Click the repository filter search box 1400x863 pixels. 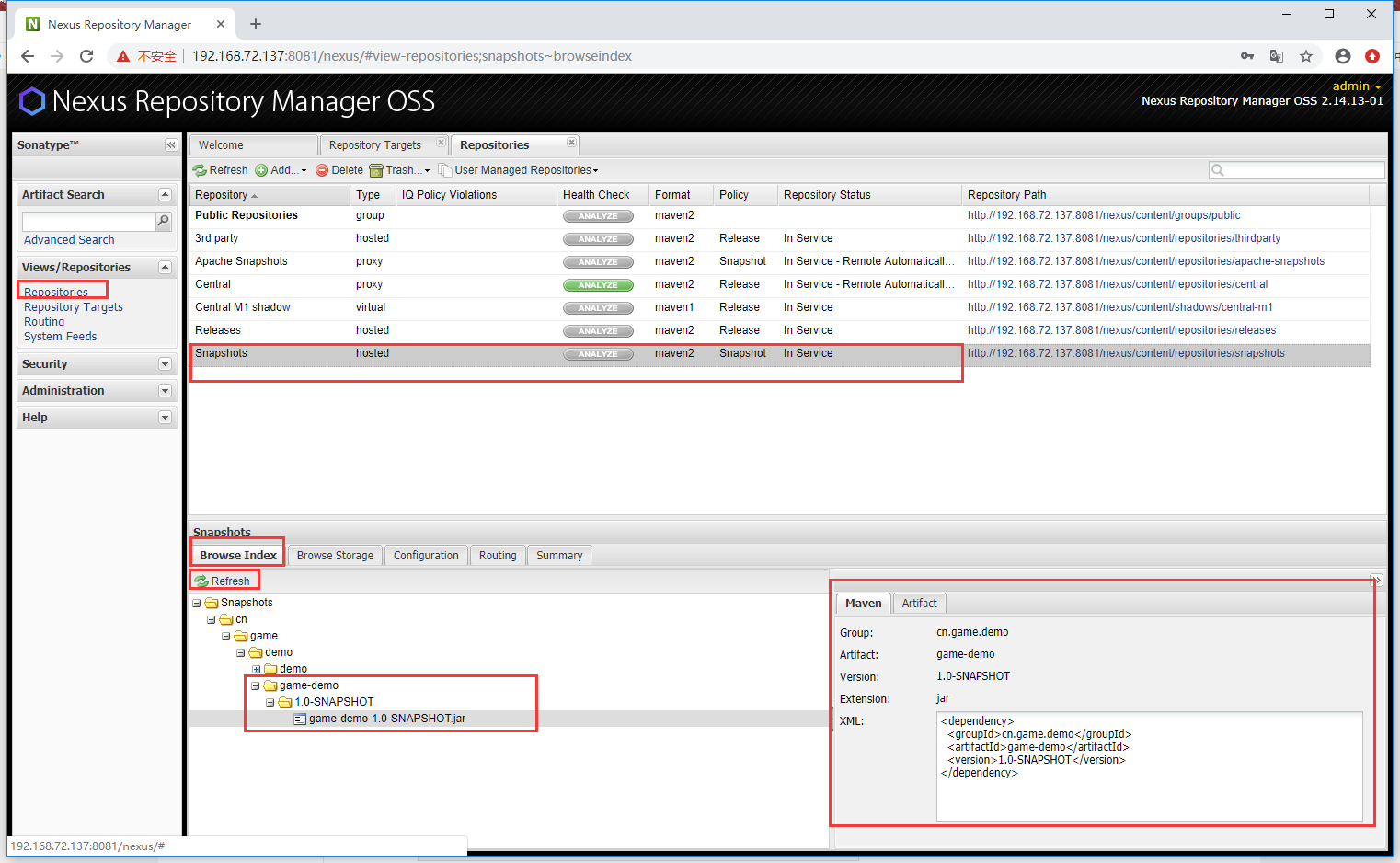[x=1297, y=170]
